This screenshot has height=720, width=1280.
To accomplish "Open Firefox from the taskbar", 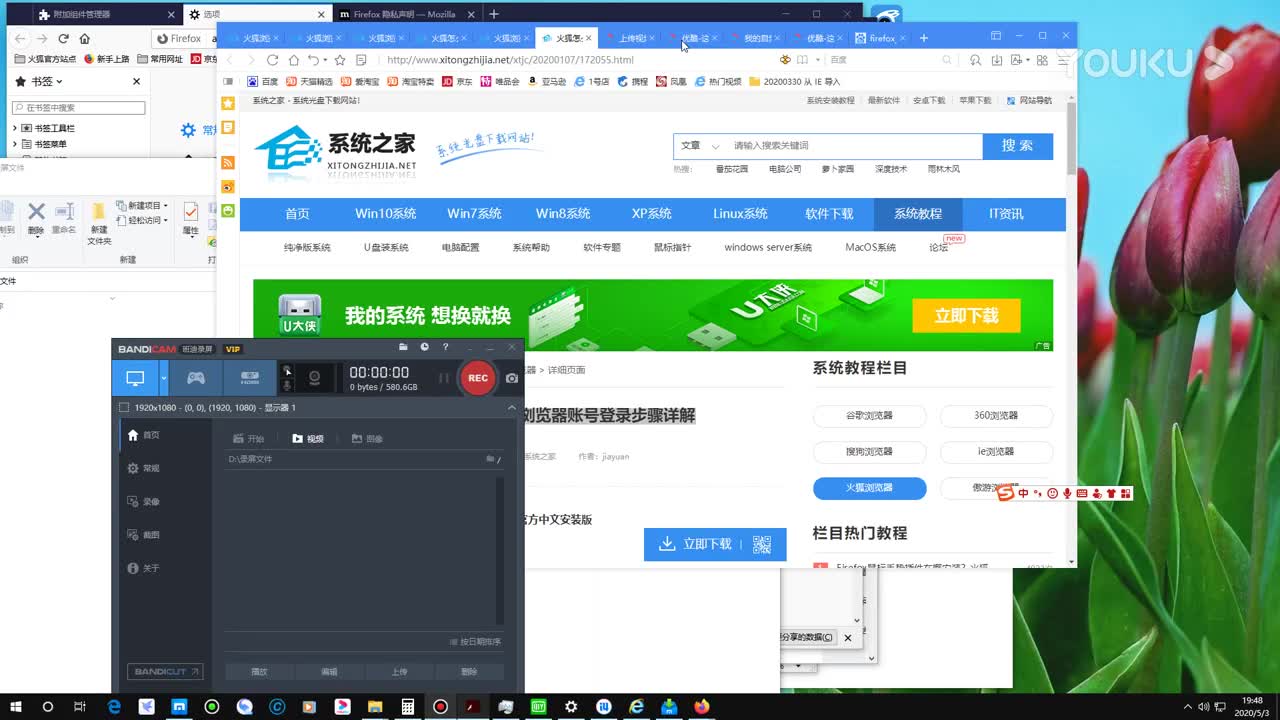I will pyautogui.click(x=701, y=706).
